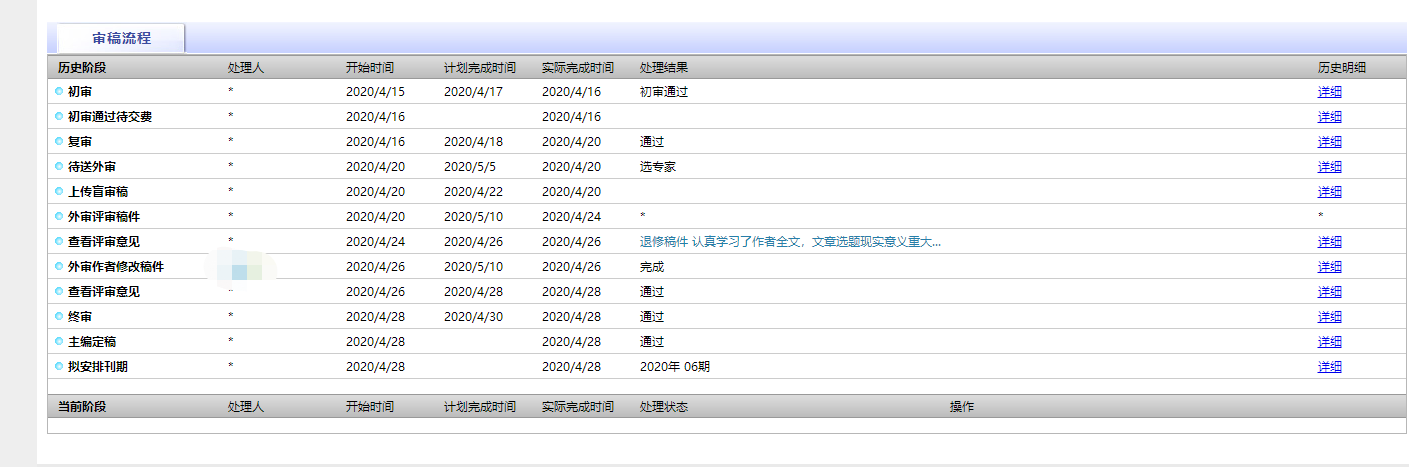Select the bullet icon beside 拟安排刊期
Viewport: 1409px width, 467px height.
coord(59,367)
